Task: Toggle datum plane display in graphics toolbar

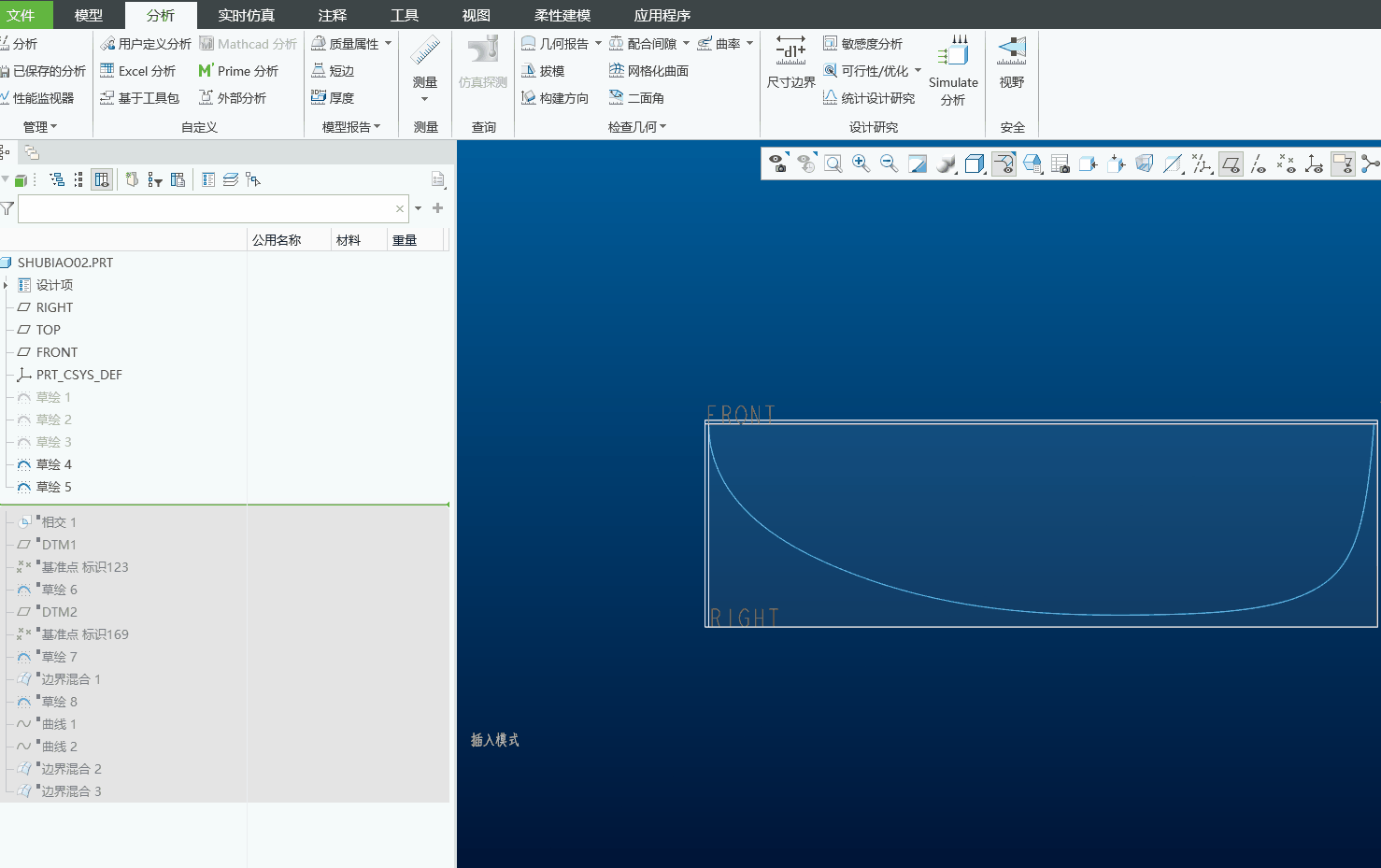Action: [1231, 164]
